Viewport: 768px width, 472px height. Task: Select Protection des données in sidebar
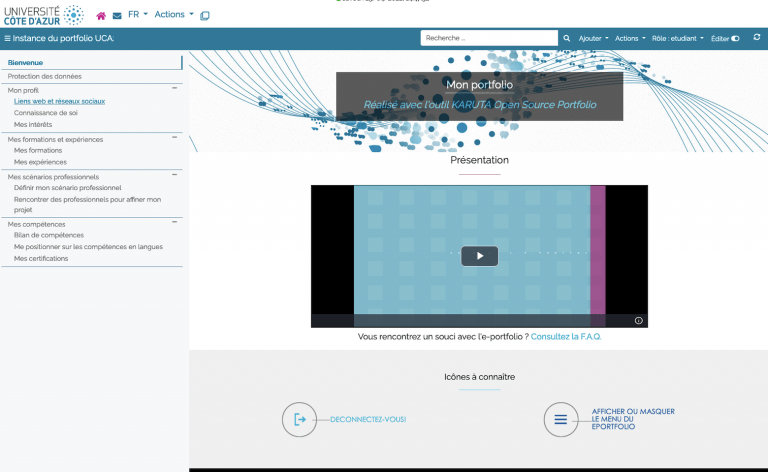point(45,76)
